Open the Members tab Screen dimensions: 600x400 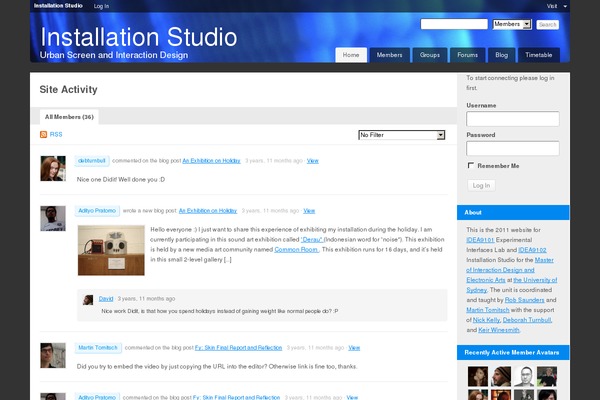pos(390,55)
